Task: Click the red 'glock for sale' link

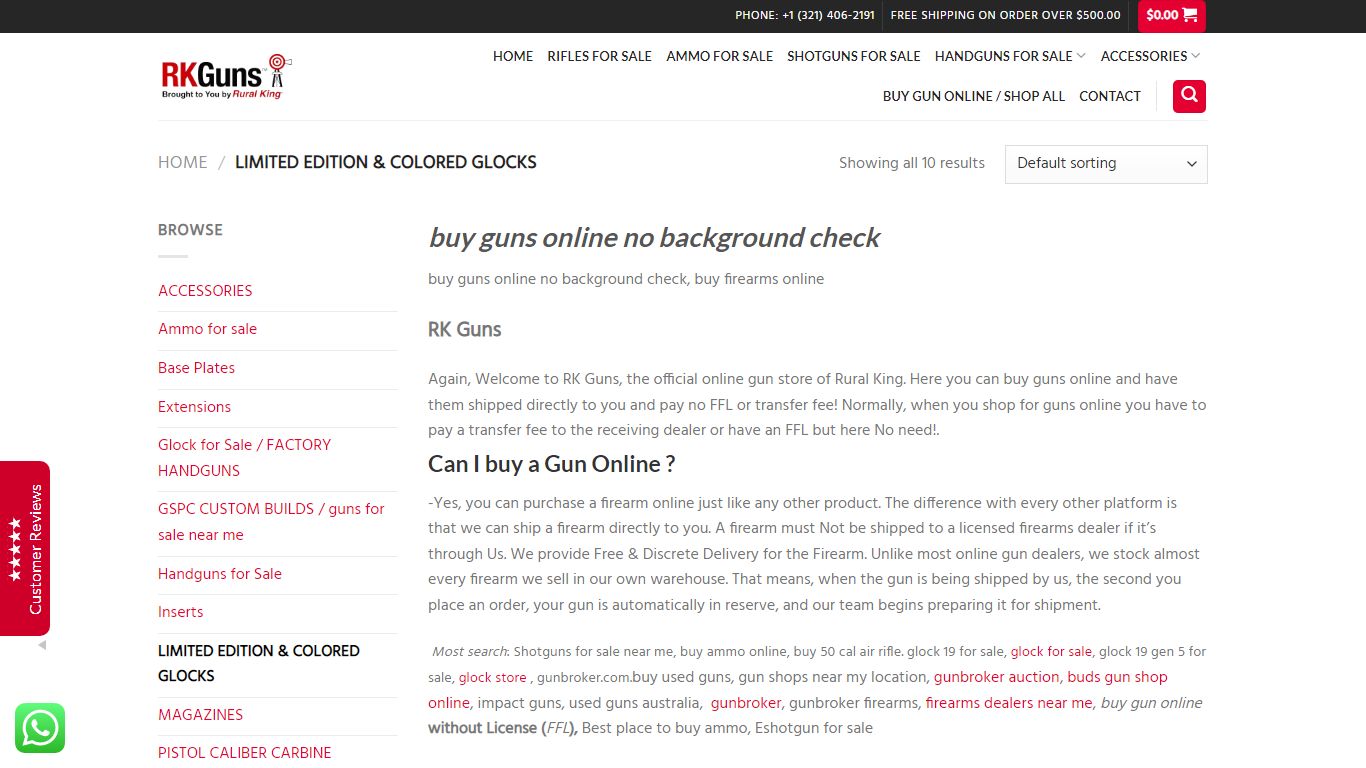Action: pos(1051,651)
